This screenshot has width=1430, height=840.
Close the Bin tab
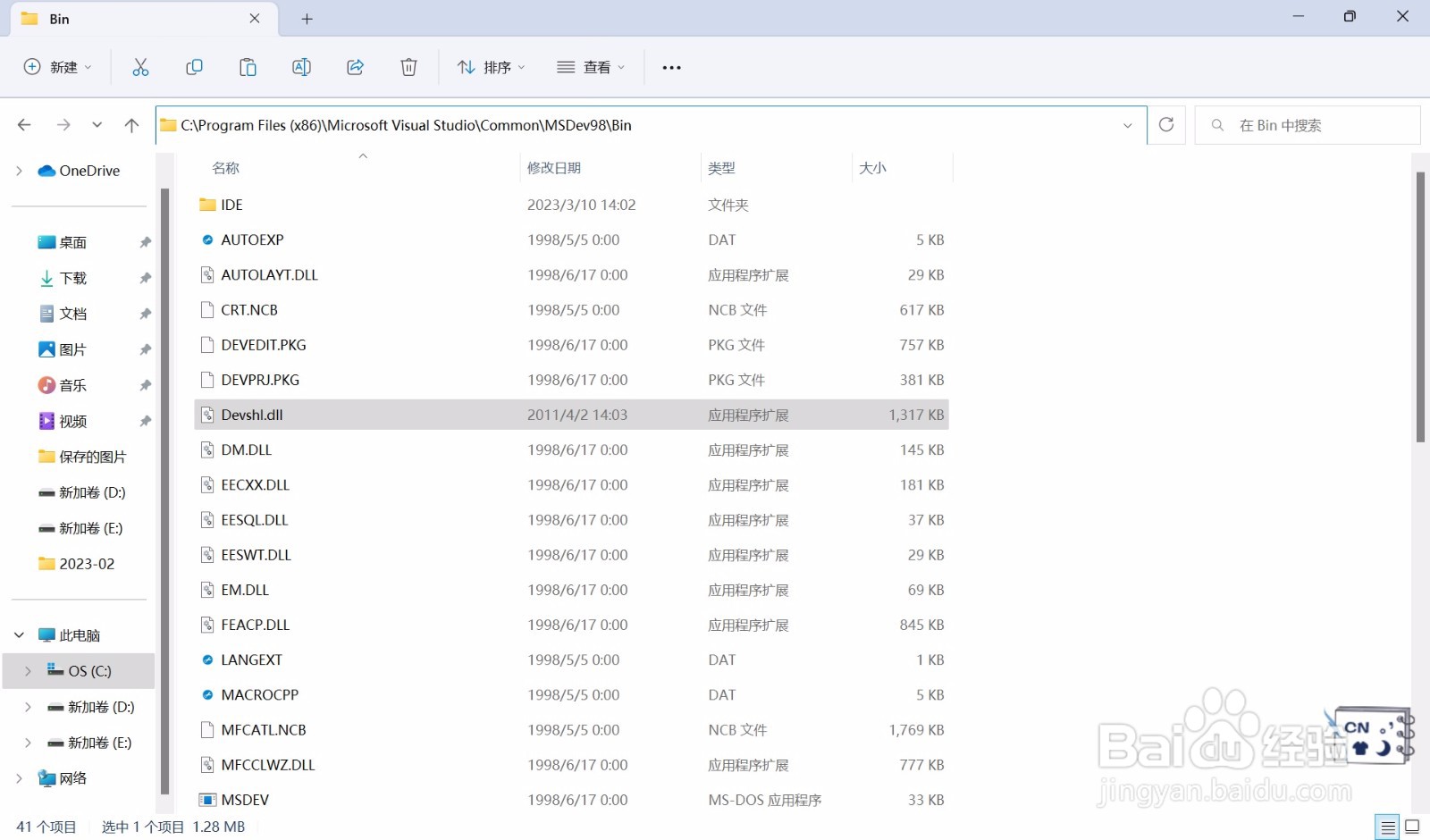point(255,19)
